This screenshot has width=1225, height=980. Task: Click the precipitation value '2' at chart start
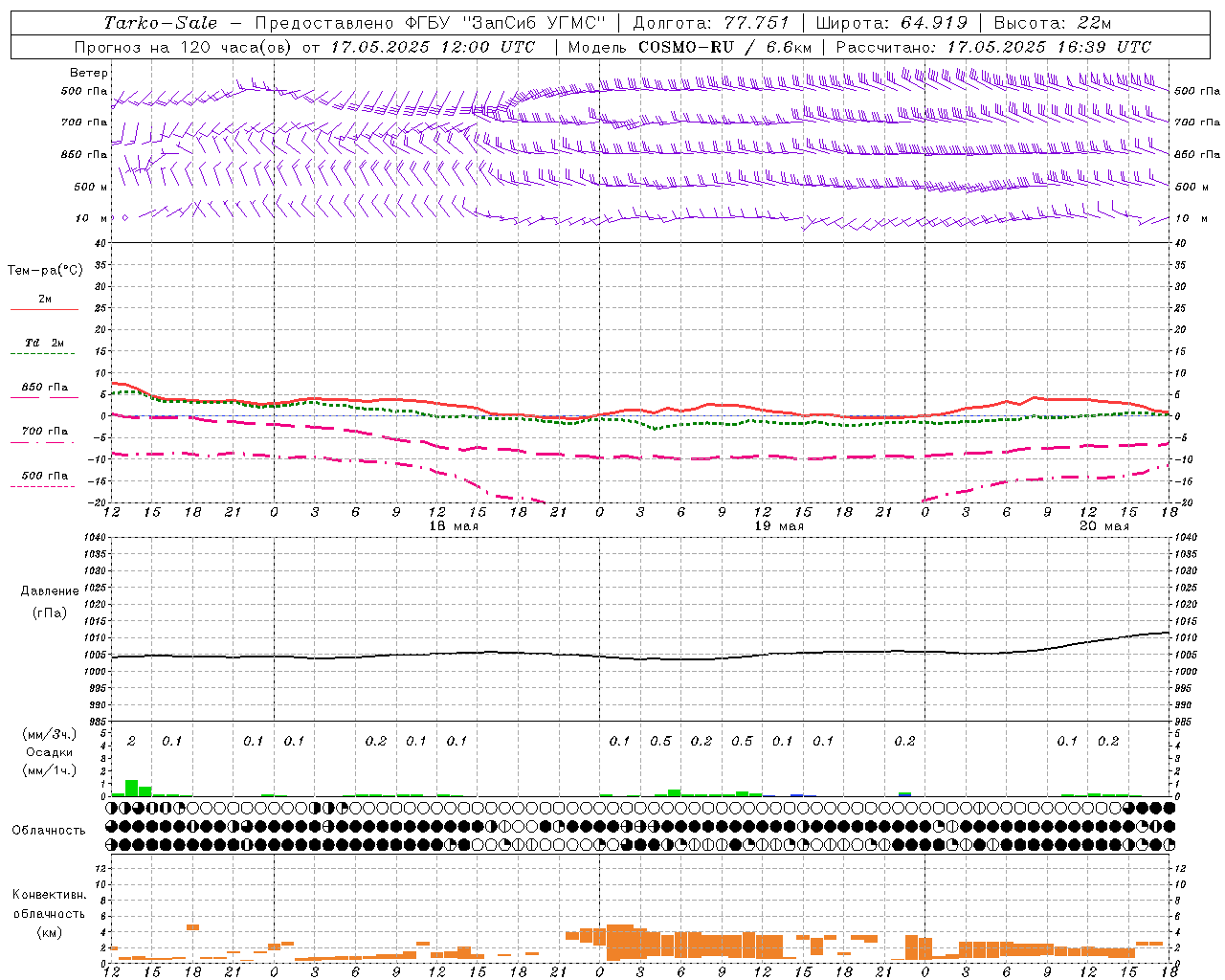(x=131, y=742)
